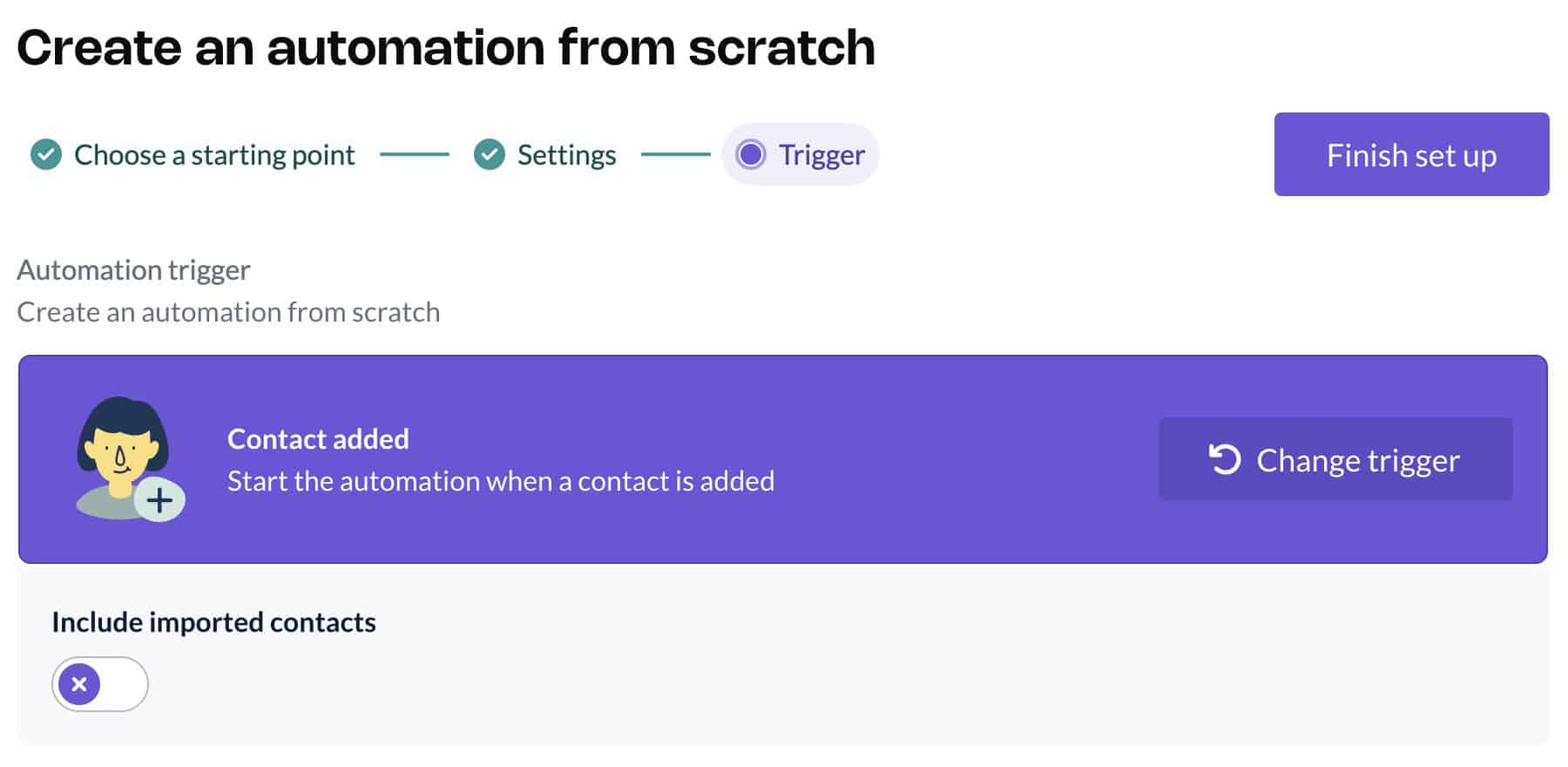Viewport: 1568px width, 767px height.
Task: Click the green checkmark beside Choose a starting point
Action: (45, 154)
